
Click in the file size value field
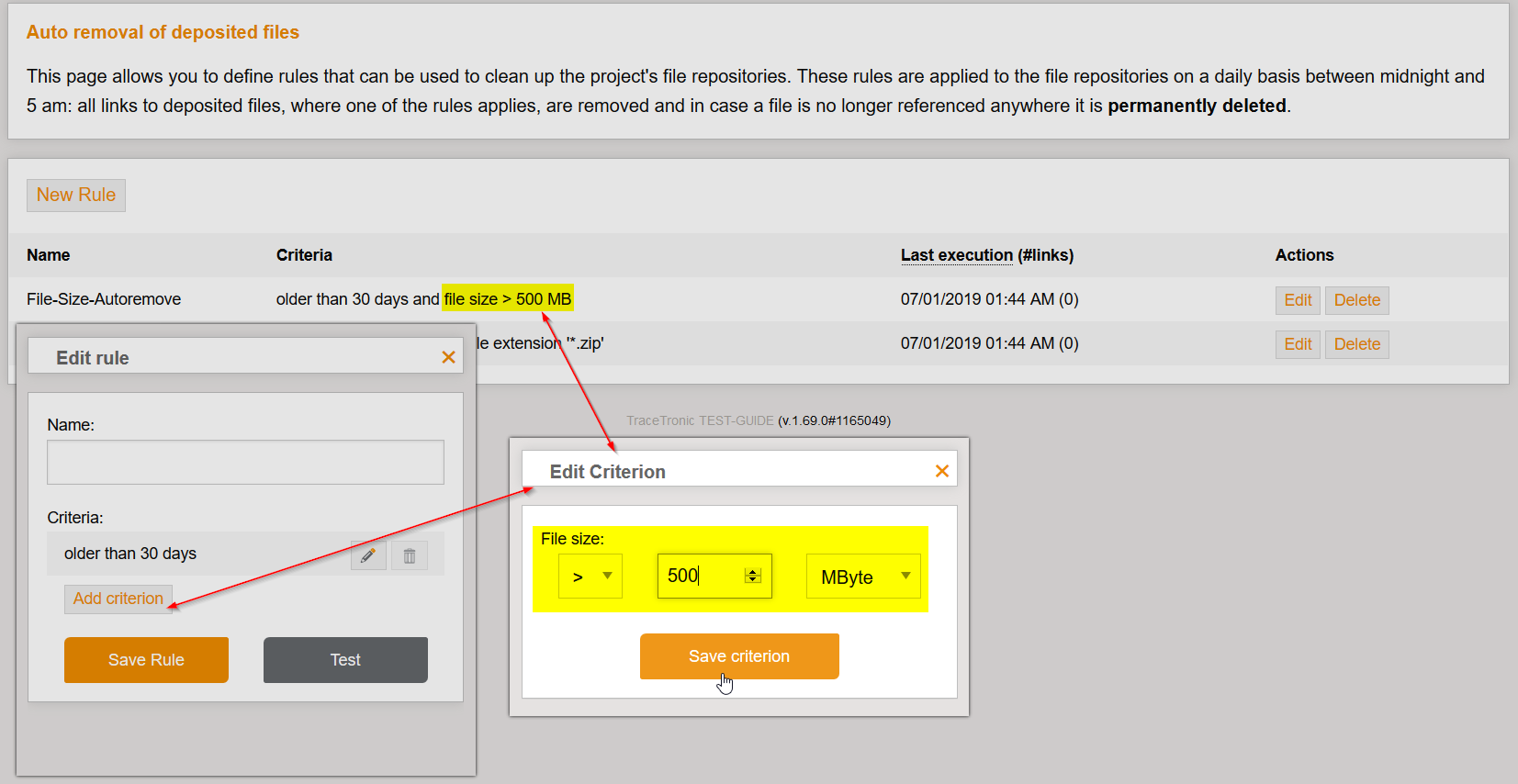pos(700,576)
